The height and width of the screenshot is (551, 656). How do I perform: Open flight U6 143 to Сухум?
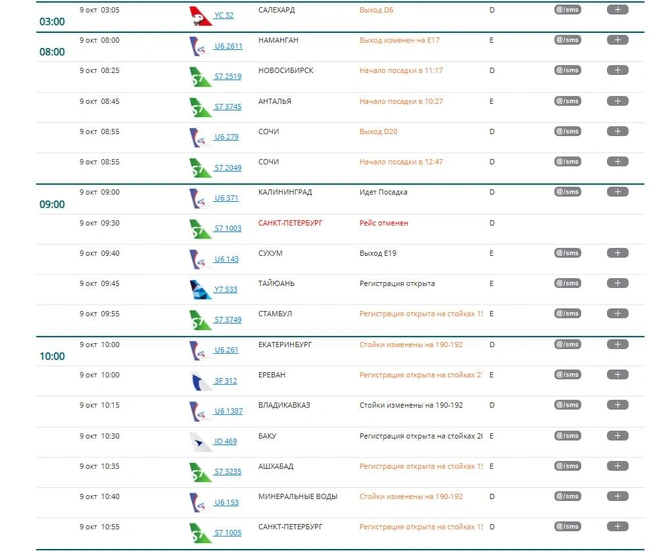[226, 259]
